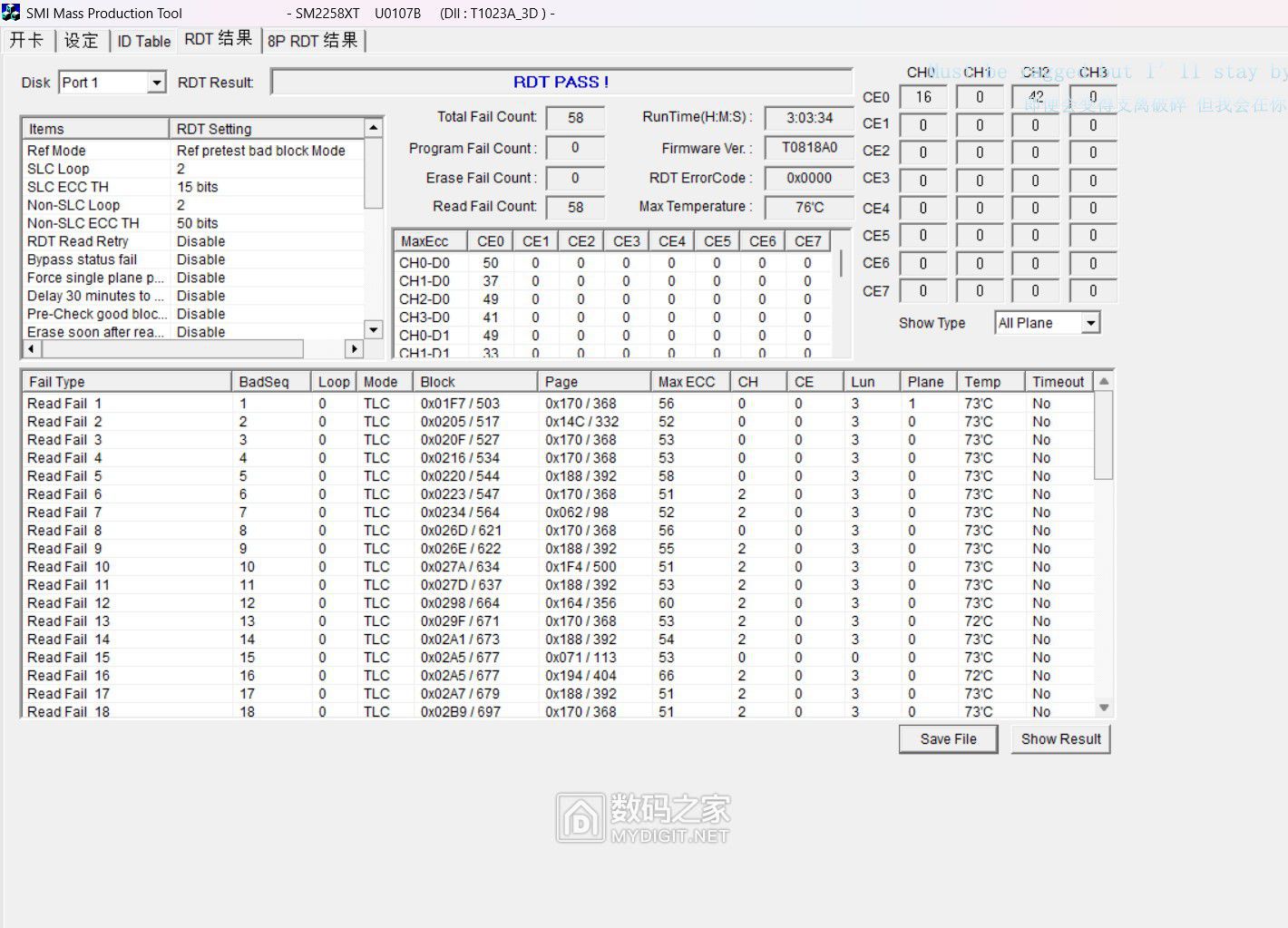Click the Lun column header
This screenshot has height=928, width=1288.
pos(872,382)
